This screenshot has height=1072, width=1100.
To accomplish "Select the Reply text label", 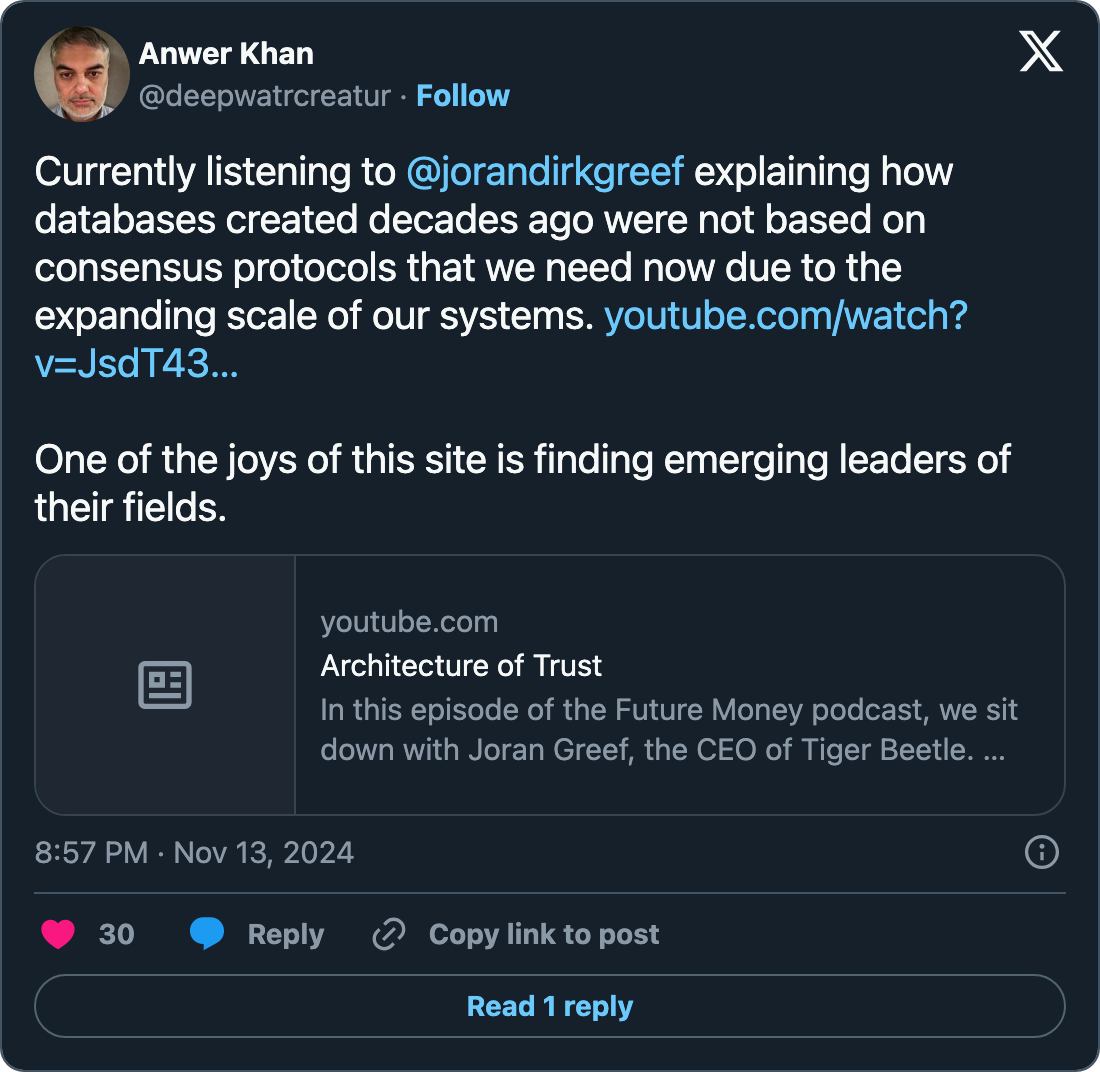I will point(286,935).
